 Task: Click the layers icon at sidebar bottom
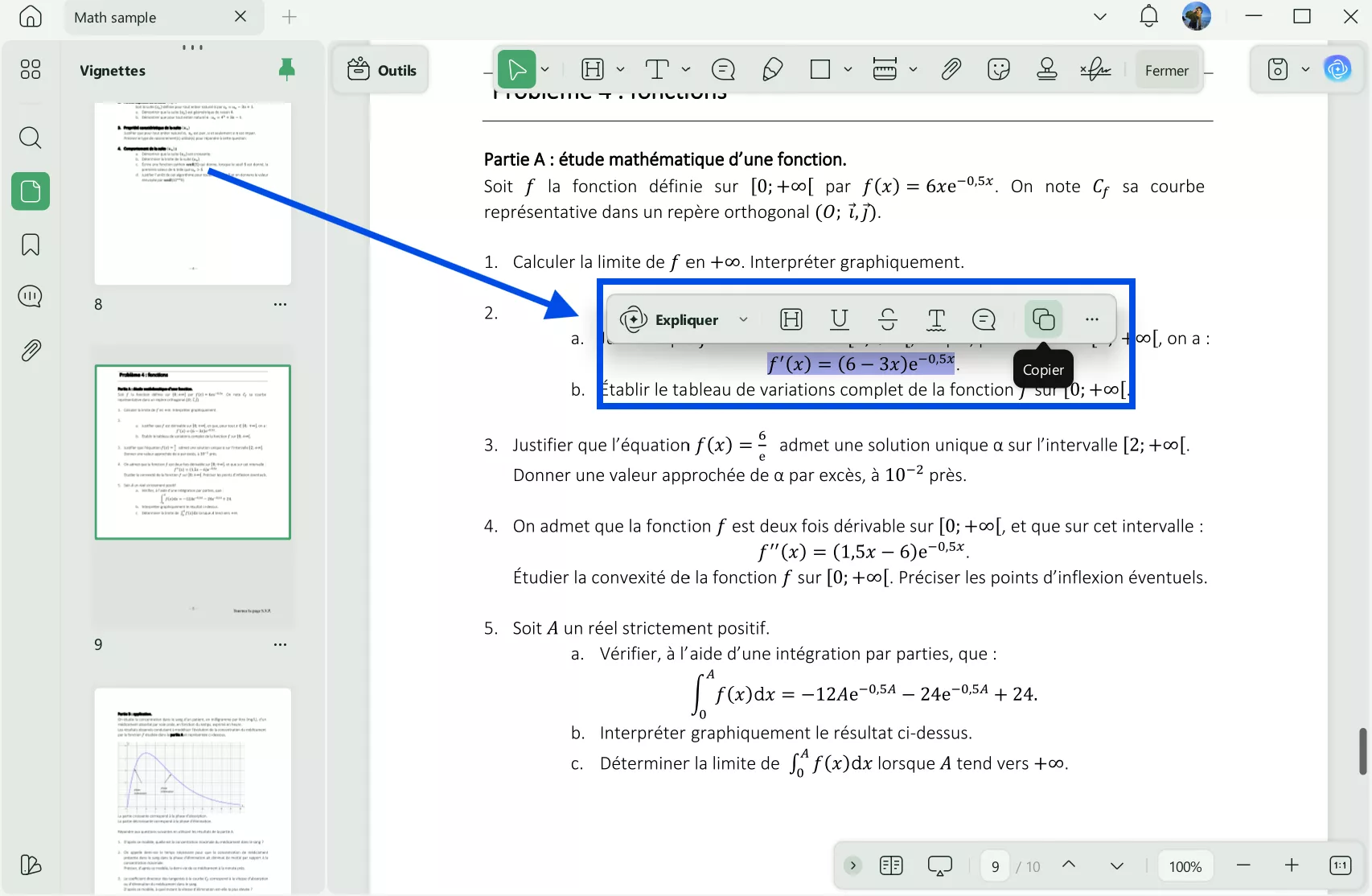click(31, 865)
